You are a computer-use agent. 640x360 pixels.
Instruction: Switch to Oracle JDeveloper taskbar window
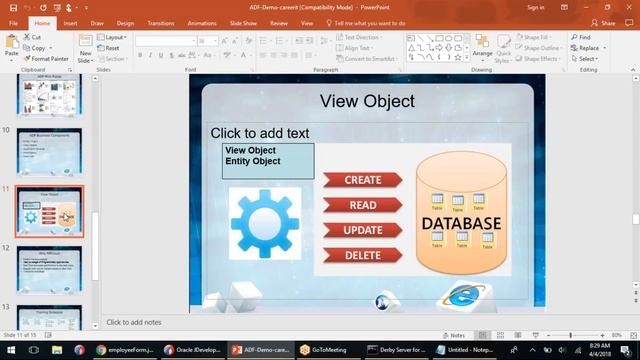[192, 350]
